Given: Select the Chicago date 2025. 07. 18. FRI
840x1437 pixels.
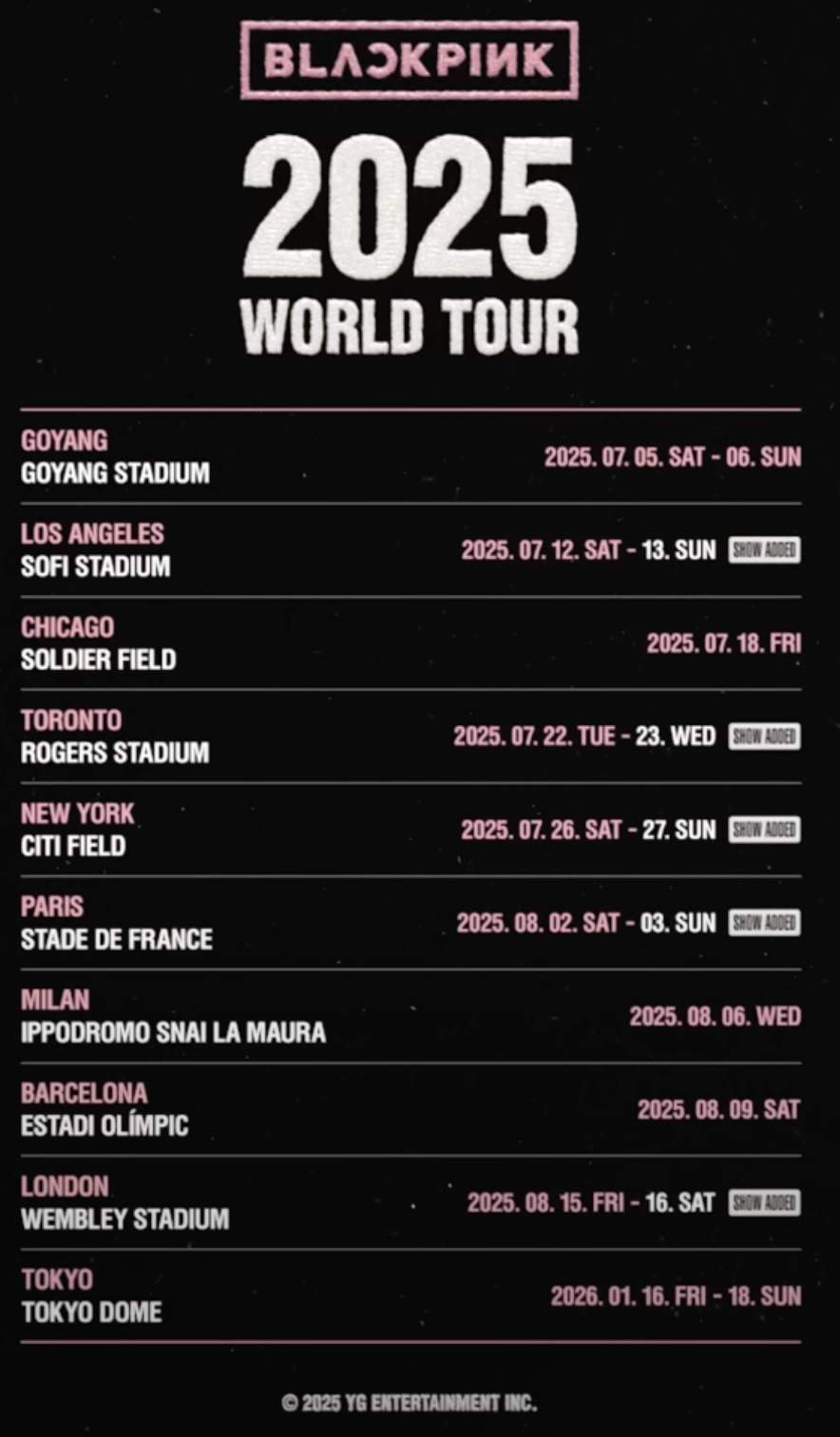Looking at the screenshot, I should coord(723,643).
